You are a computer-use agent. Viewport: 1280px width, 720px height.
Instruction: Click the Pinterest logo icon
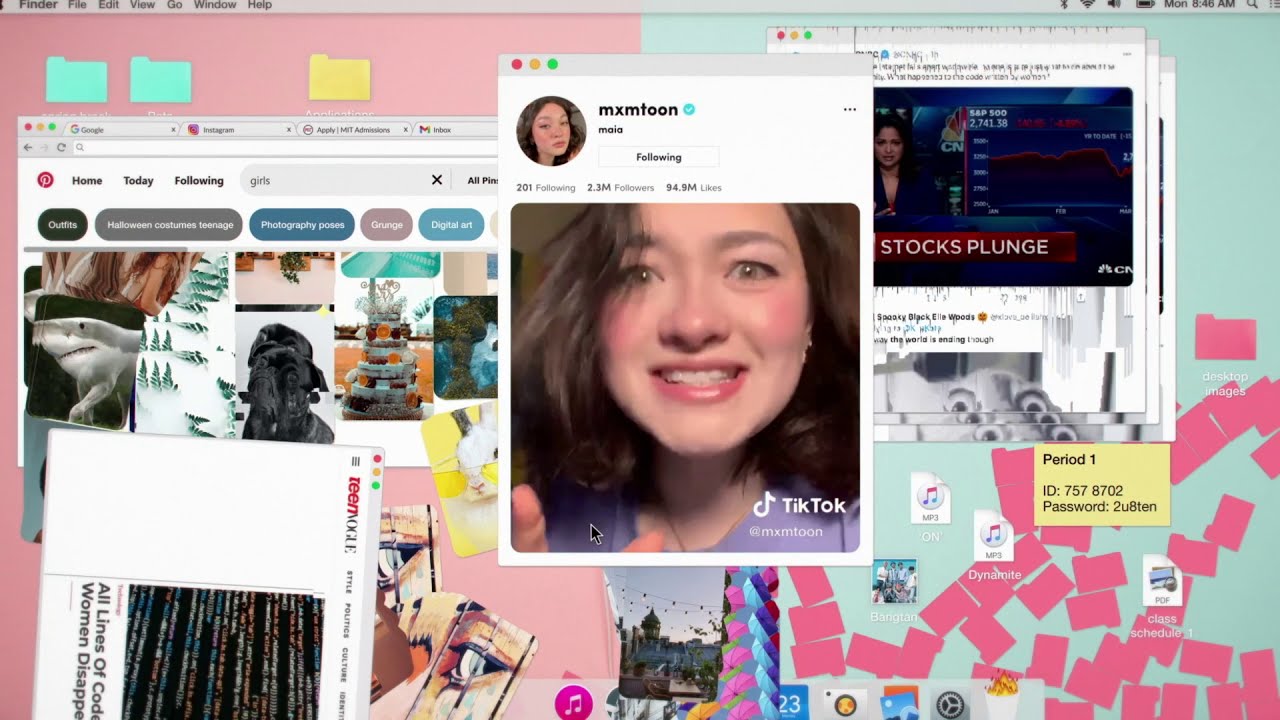coord(45,180)
